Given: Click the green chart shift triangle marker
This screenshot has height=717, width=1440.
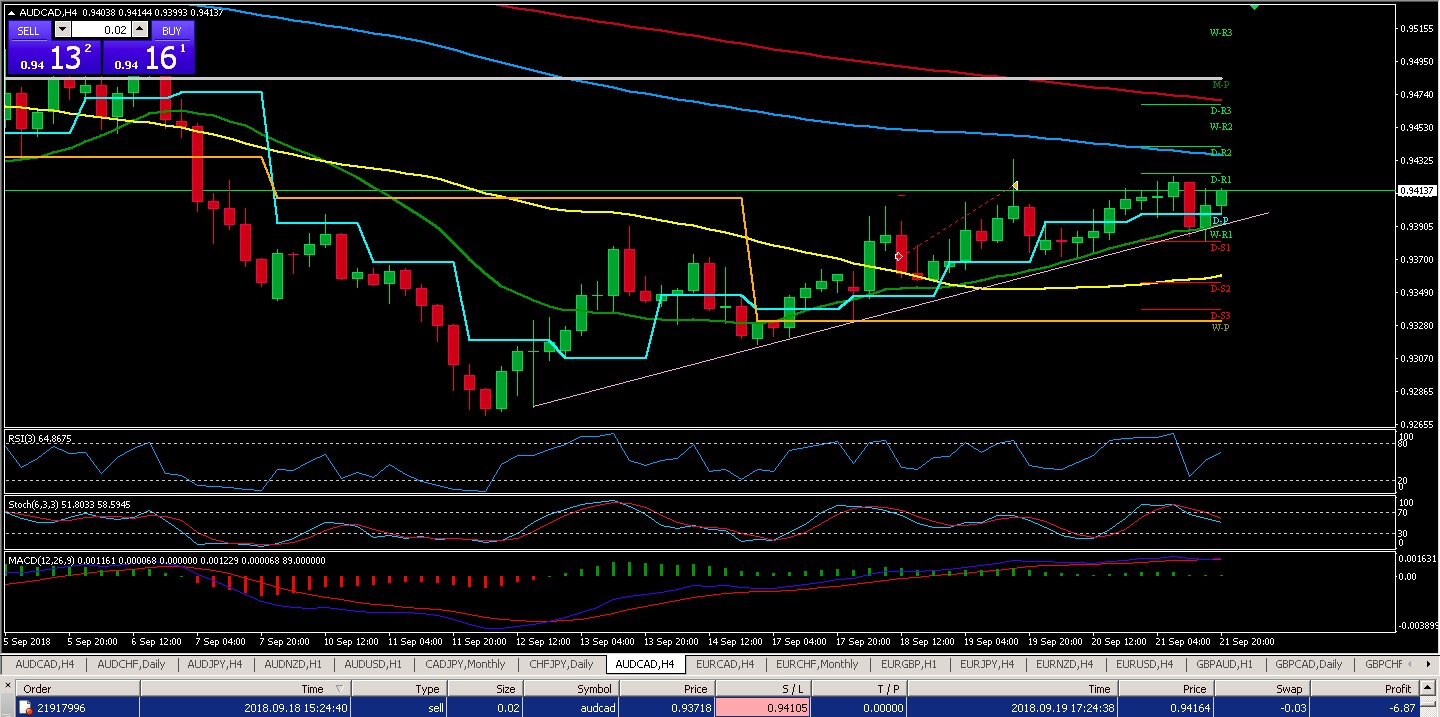Looking at the screenshot, I should pos(1254,7).
